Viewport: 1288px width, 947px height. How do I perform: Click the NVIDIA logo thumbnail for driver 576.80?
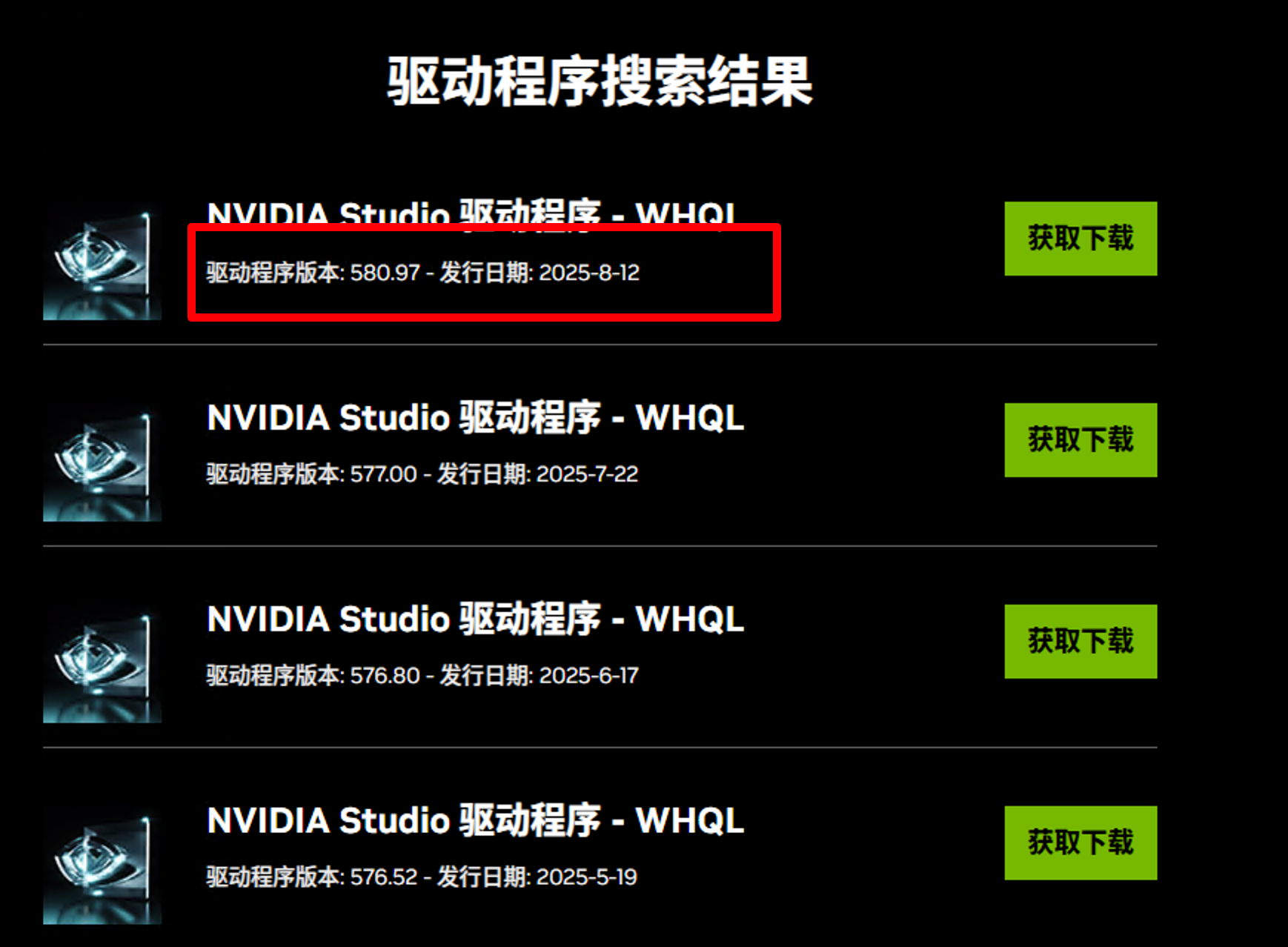tap(102, 664)
